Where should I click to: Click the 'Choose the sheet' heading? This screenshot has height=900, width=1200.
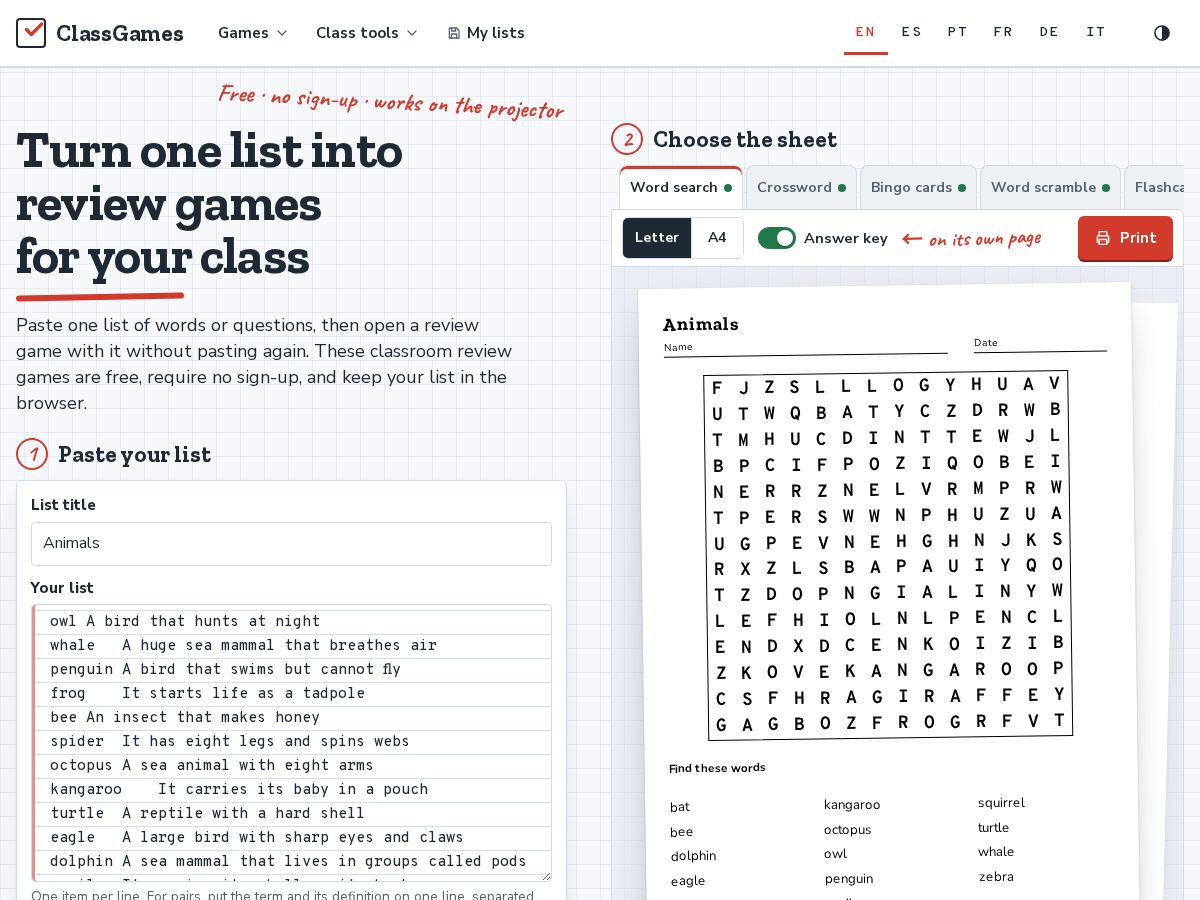tap(745, 139)
